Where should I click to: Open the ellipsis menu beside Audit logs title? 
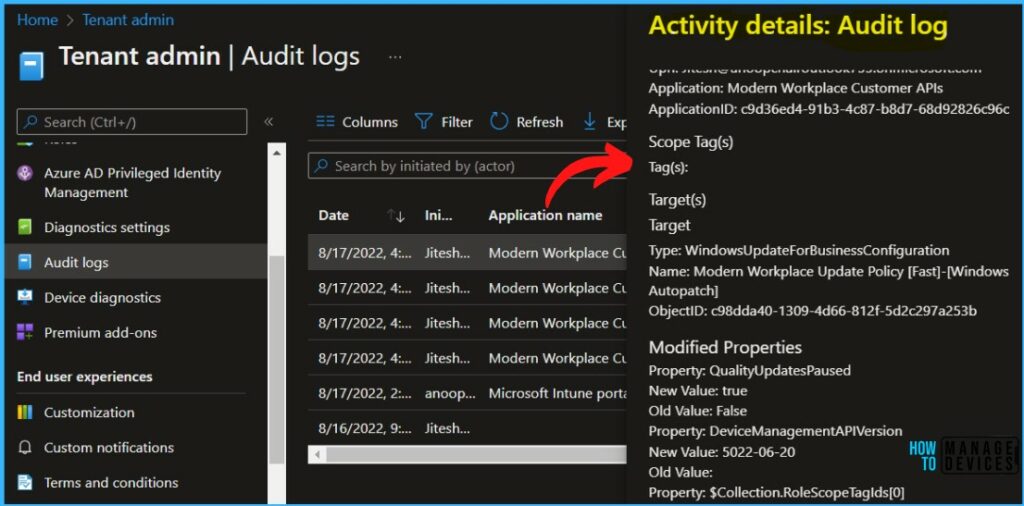[395, 57]
